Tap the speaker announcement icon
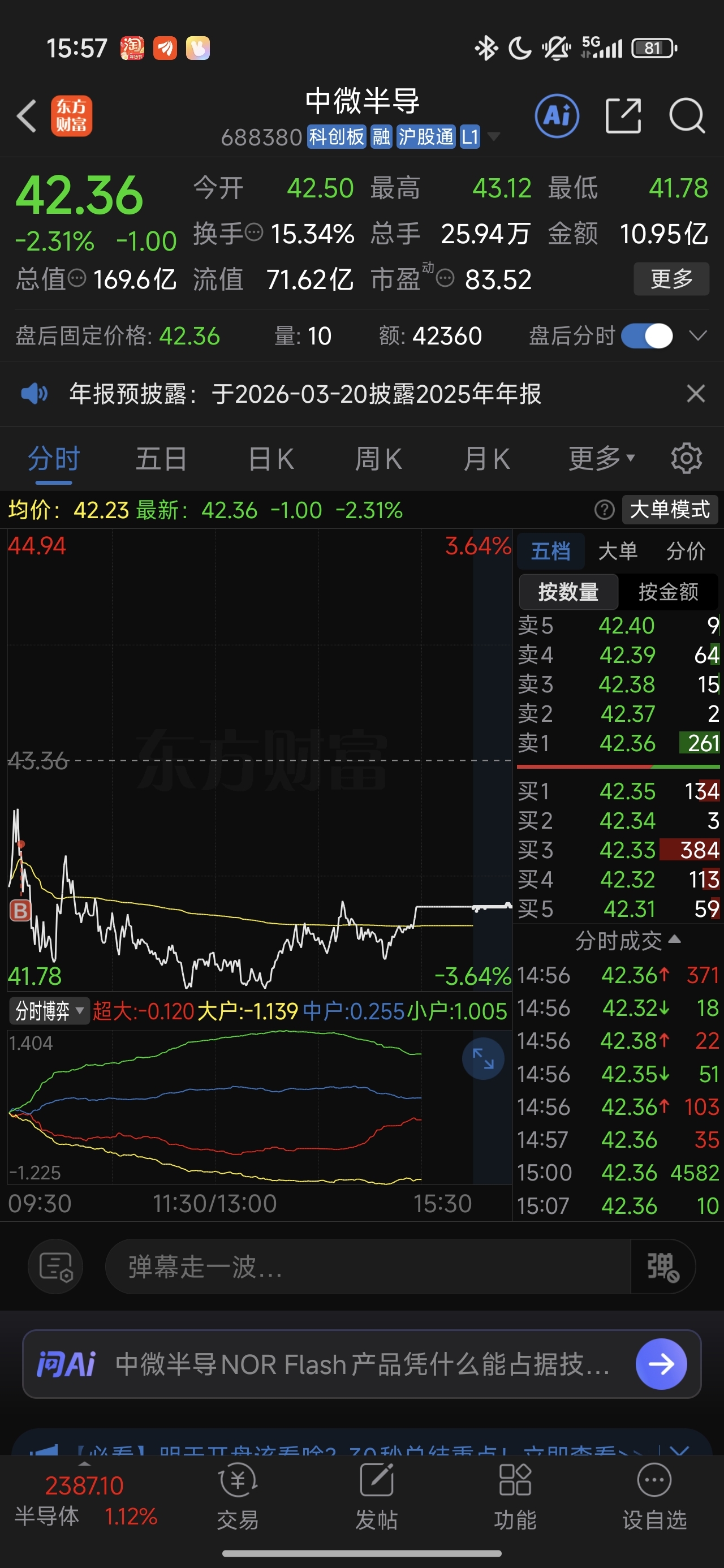The height and width of the screenshot is (1568, 724). (35, 394)
